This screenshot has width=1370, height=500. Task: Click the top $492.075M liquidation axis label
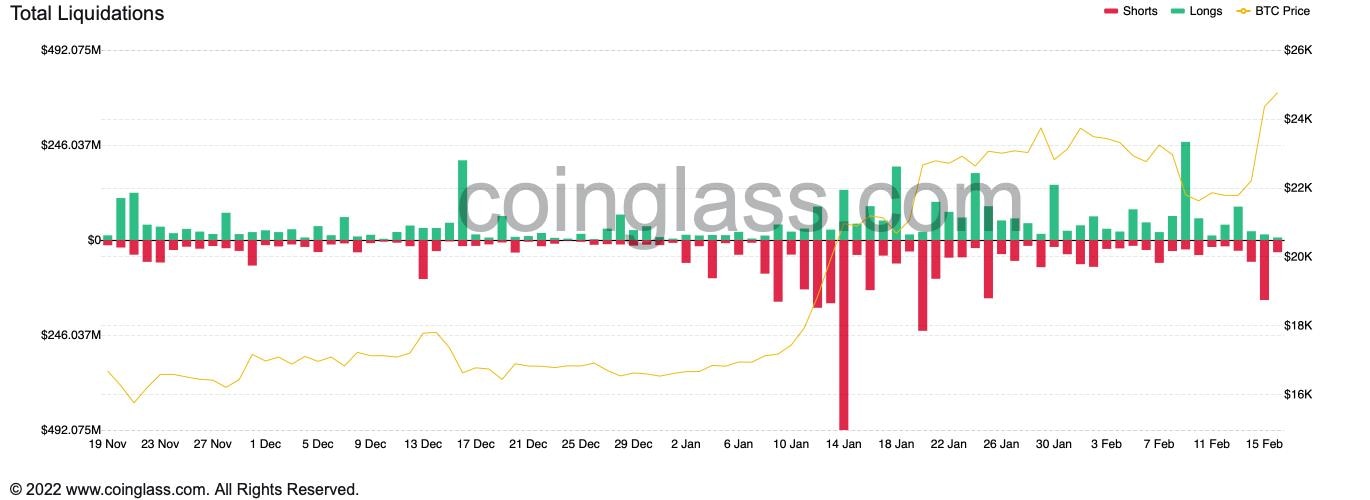point(70,50)
